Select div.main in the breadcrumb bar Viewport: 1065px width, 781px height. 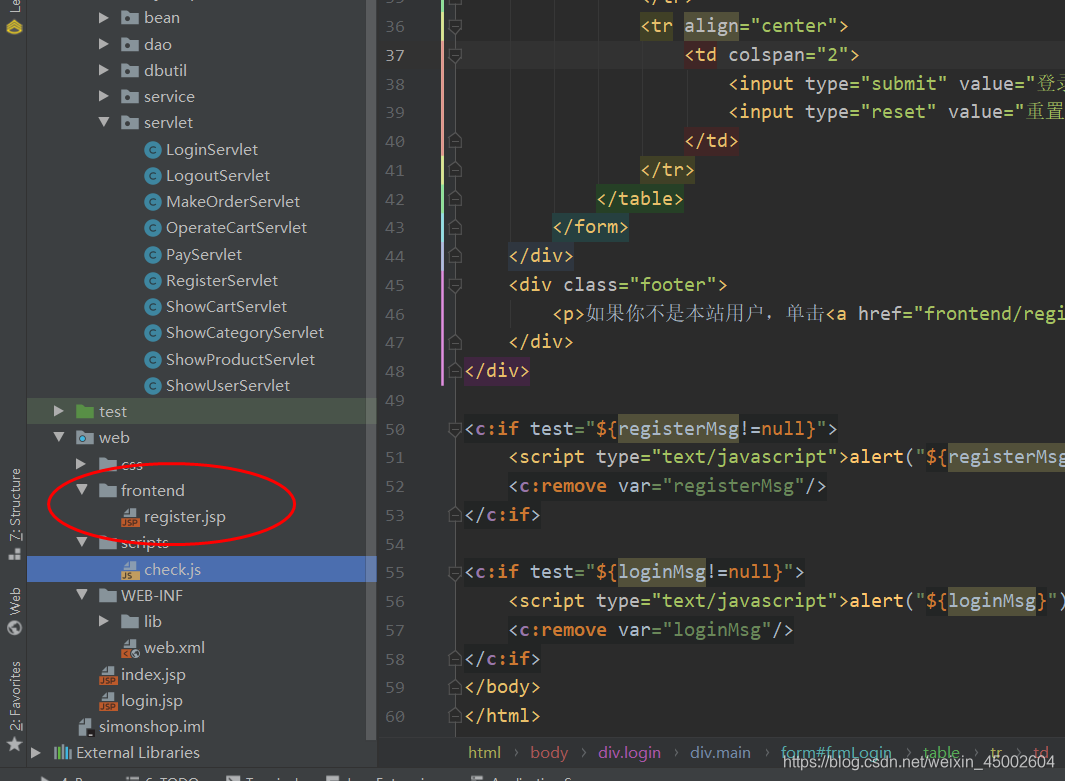(x=721, y=752)
